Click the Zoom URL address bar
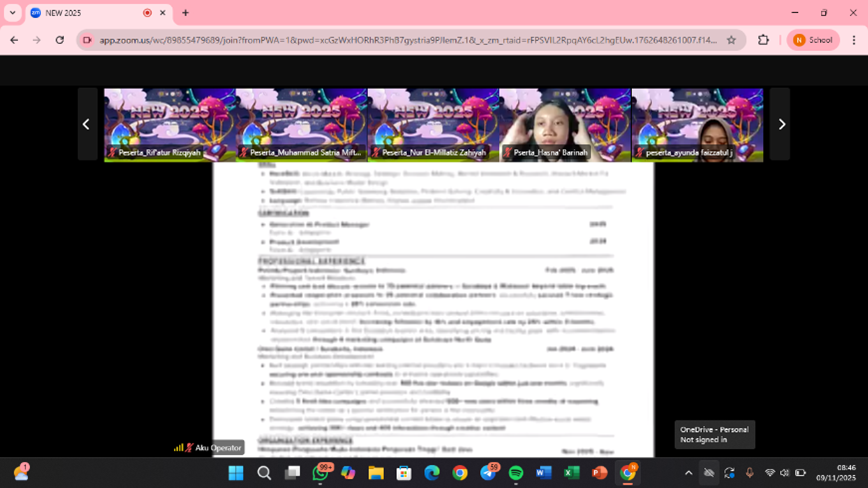This screenshot has width=868, height=488. click(x=400, y=40)
